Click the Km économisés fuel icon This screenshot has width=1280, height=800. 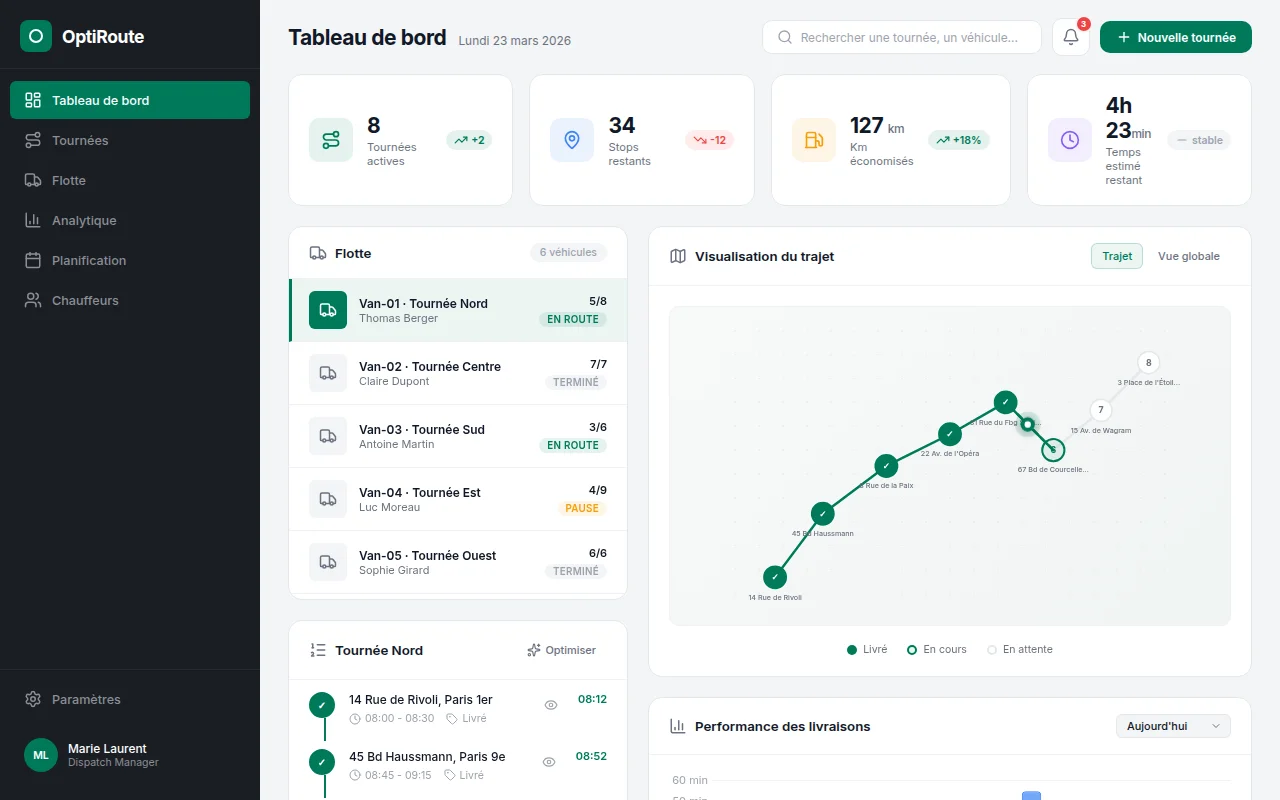point(813,140)
